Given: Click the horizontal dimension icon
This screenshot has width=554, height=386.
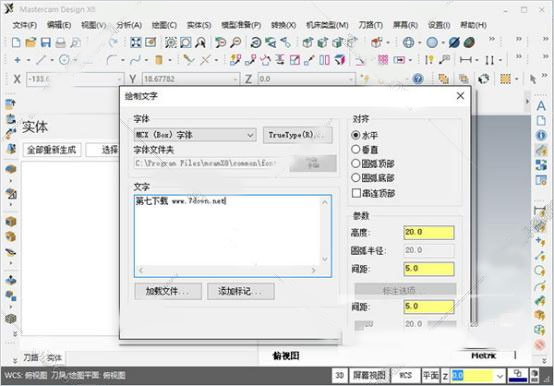Looking at the screenshot, I should 466,60.
